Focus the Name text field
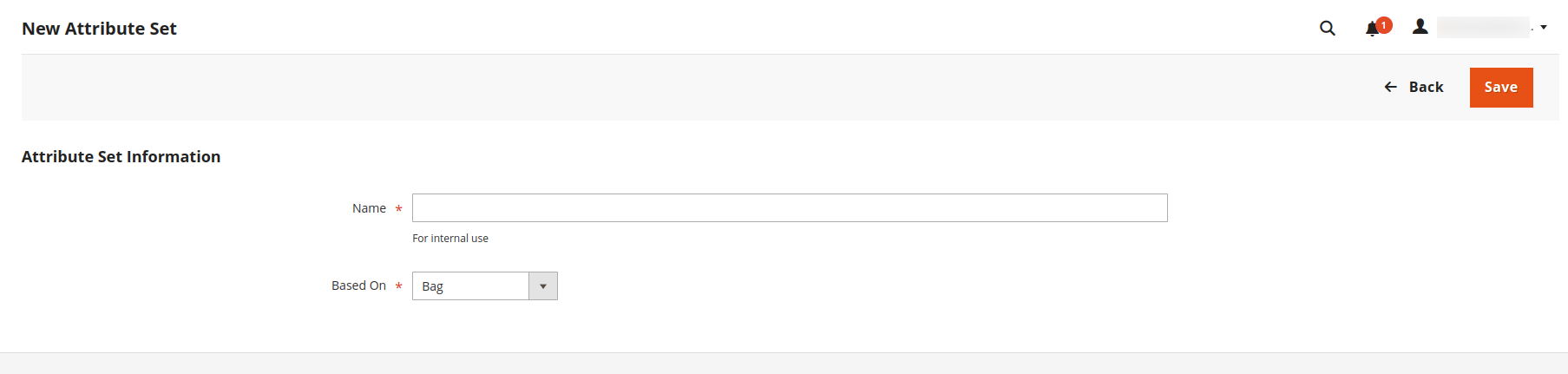 pos(790,208)
